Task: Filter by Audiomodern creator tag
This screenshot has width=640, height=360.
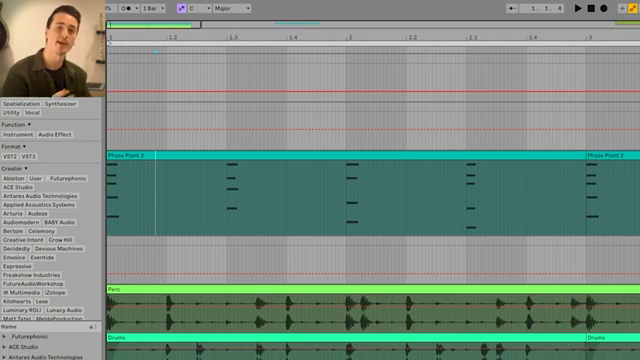Action: [x=21, y=222]
